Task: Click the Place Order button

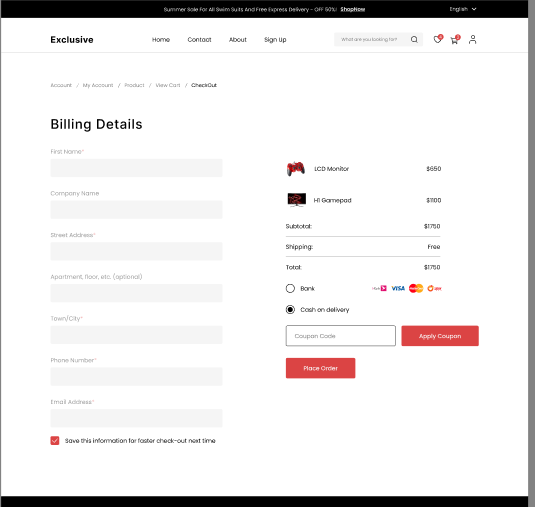Action: (x=320, y=368)
